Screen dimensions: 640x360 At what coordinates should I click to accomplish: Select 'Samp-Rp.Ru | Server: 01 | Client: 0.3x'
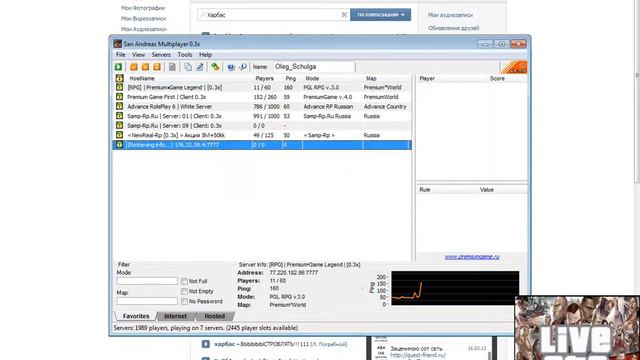point(262,116)
